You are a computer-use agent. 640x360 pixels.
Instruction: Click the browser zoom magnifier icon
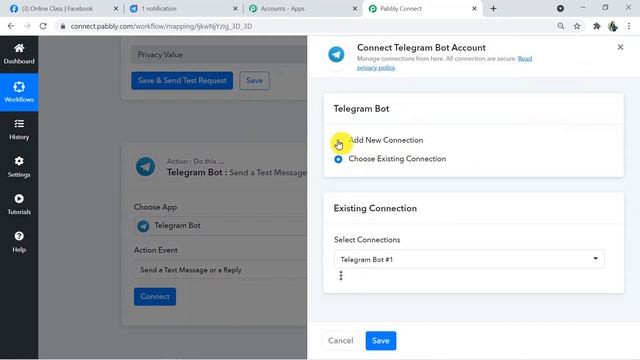(561, 26)
